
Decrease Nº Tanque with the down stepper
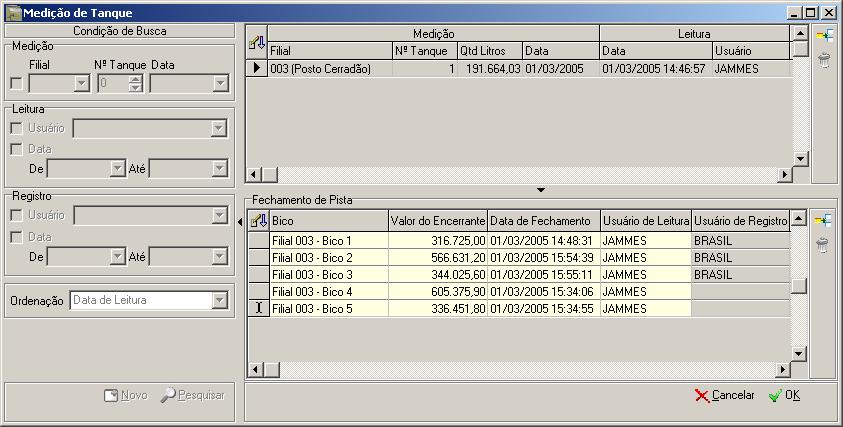click(136, 87)
